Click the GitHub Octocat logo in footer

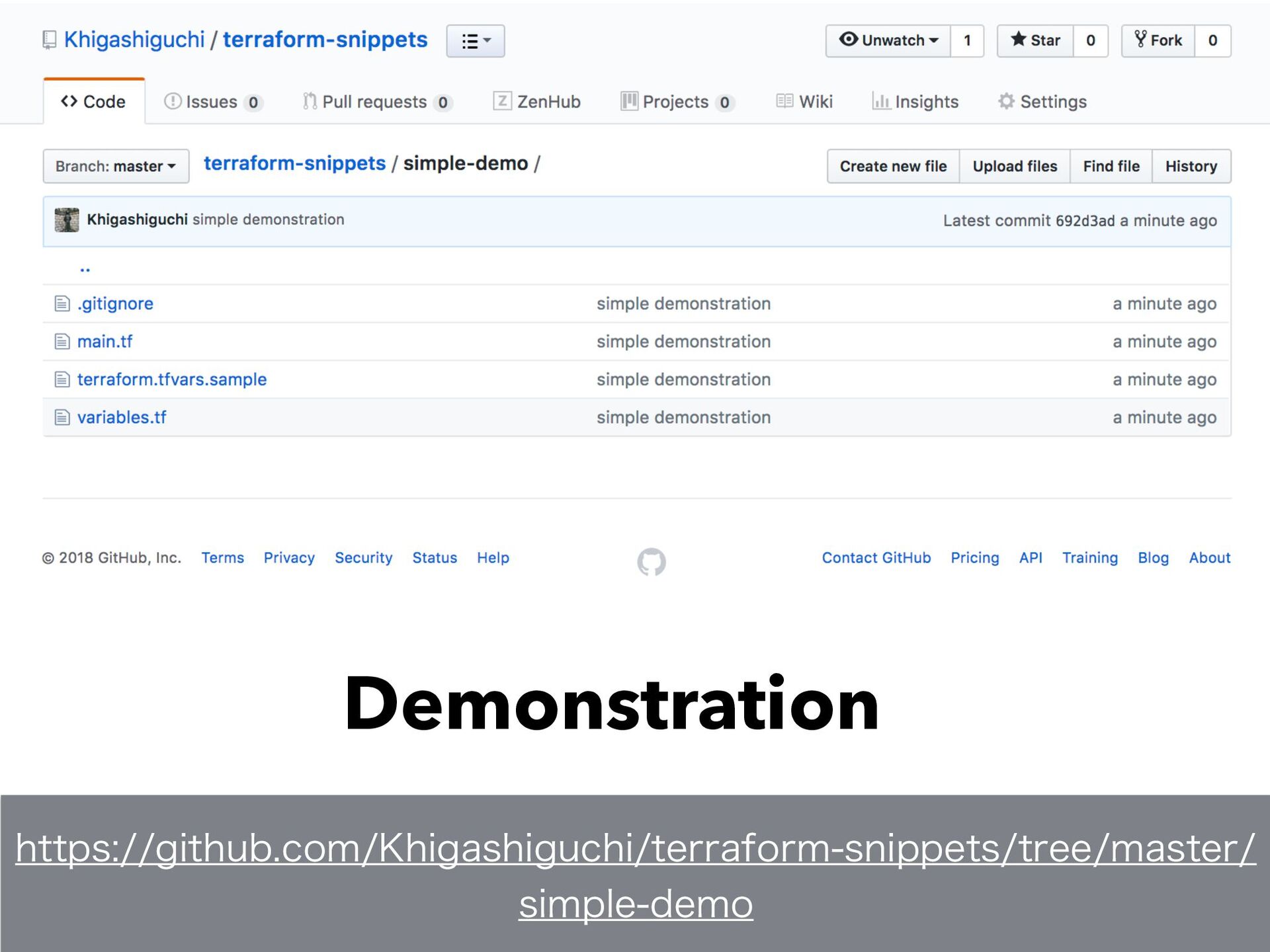tap(652, 562)
